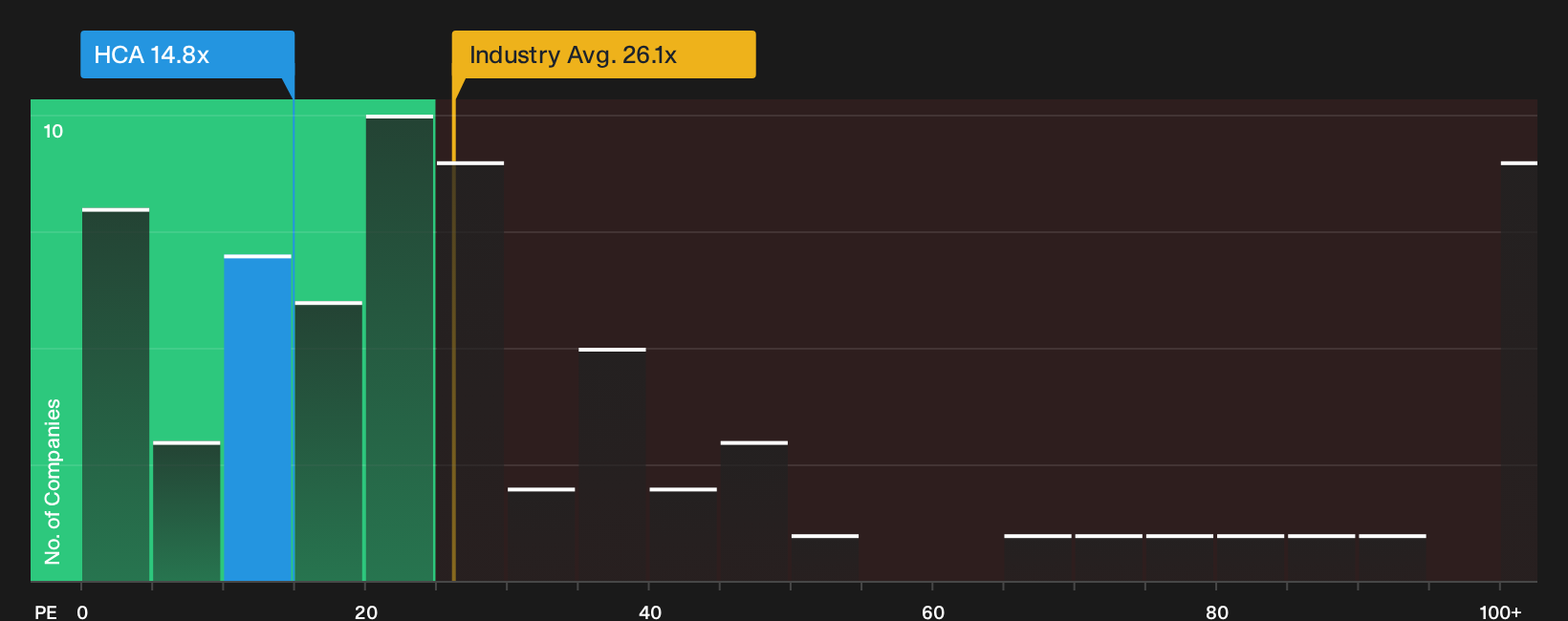Select the bar at PE 25-30
The height and width of the screenshot is (621, 1568).
470,372
